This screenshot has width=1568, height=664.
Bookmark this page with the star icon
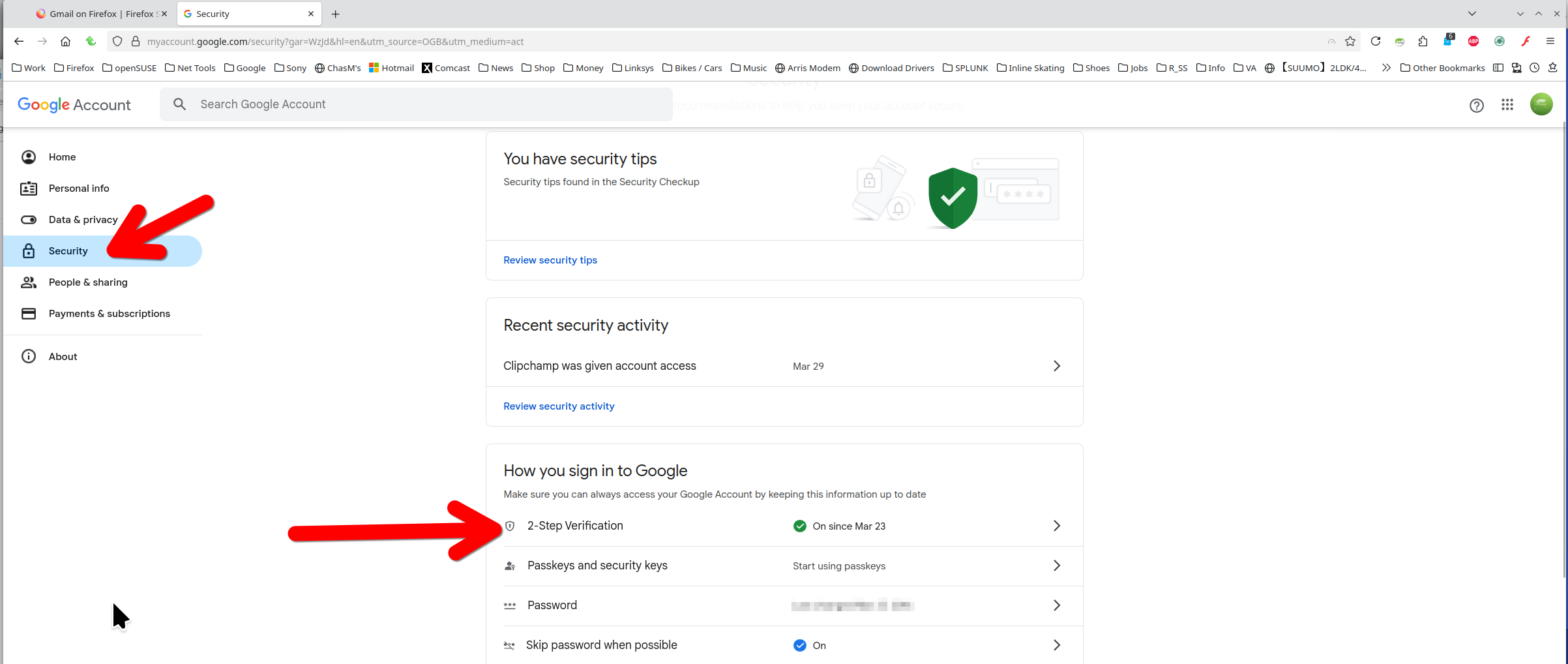tap(1350, 41)
